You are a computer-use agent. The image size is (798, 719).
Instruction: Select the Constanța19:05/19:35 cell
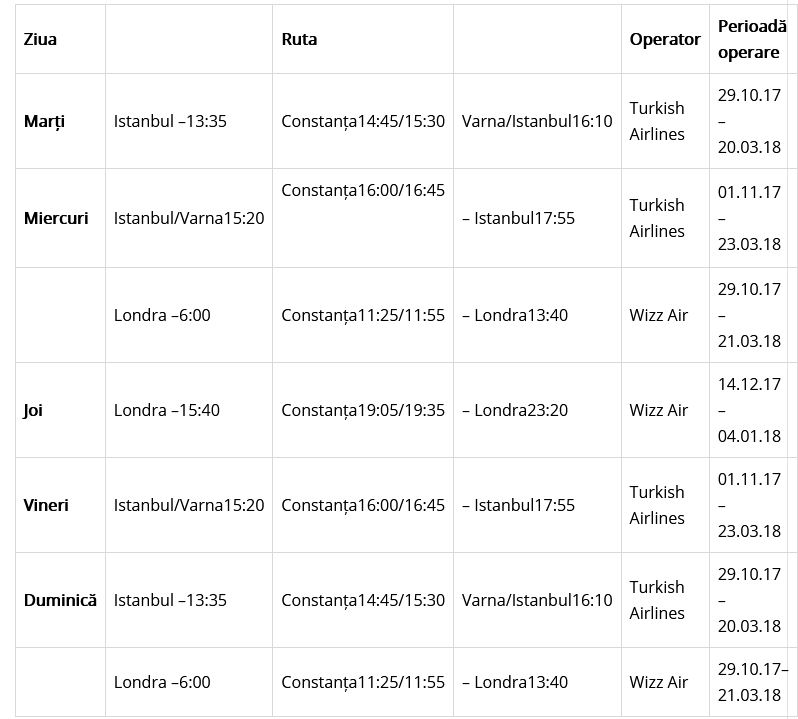[363, 410]
